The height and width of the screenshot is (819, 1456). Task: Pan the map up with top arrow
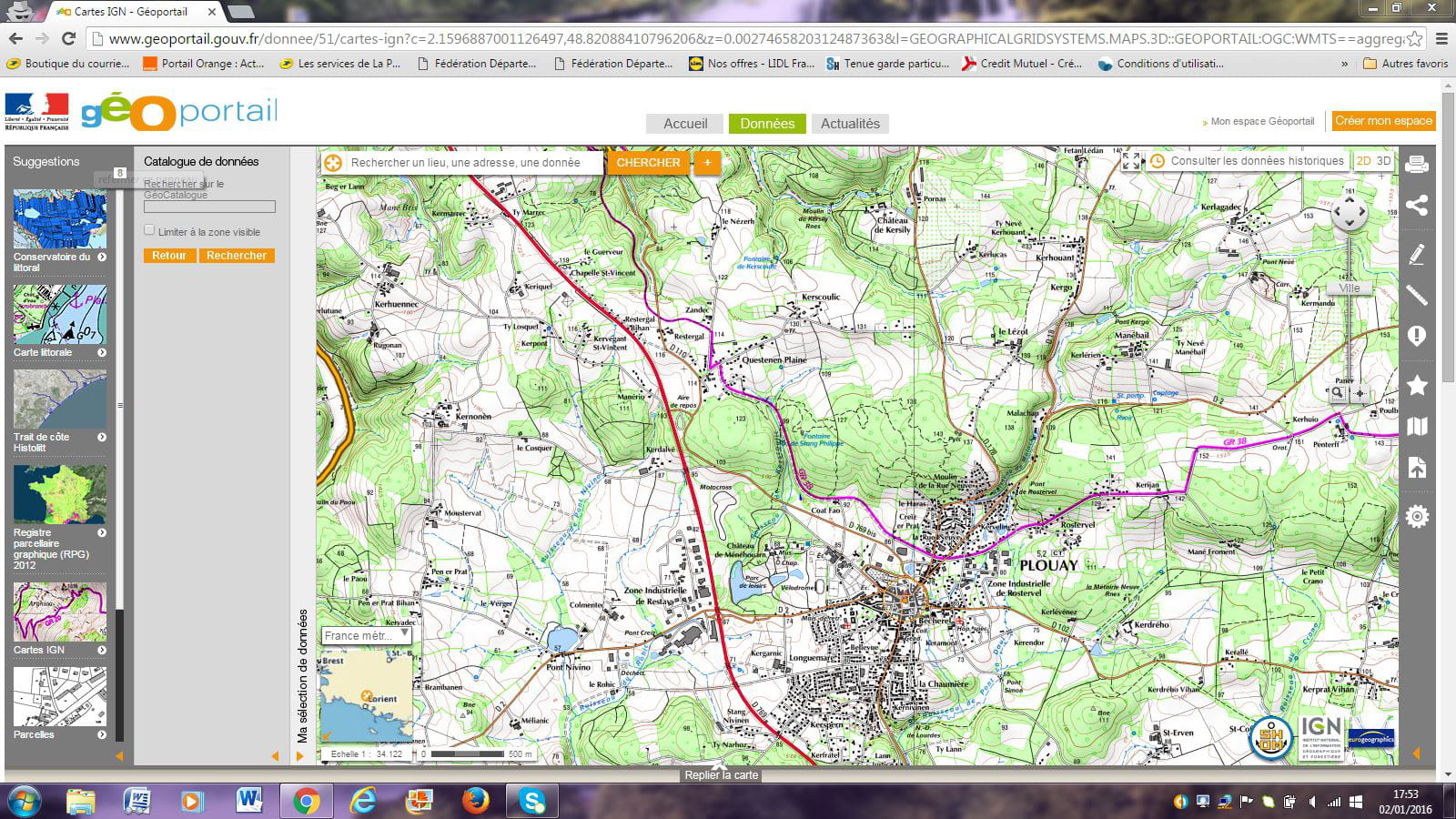pos(1350,198)
